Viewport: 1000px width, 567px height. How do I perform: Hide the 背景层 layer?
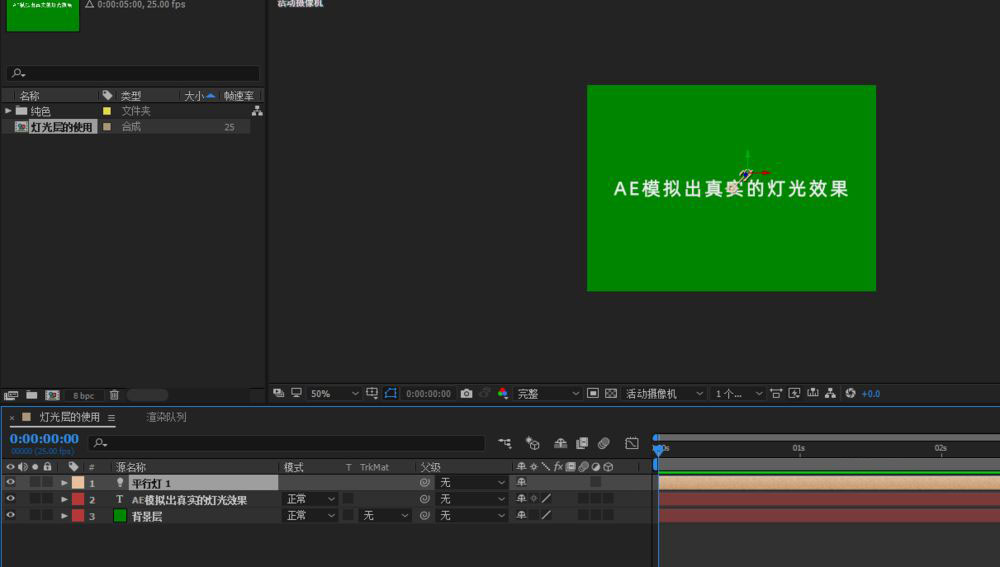click(10, 515)
